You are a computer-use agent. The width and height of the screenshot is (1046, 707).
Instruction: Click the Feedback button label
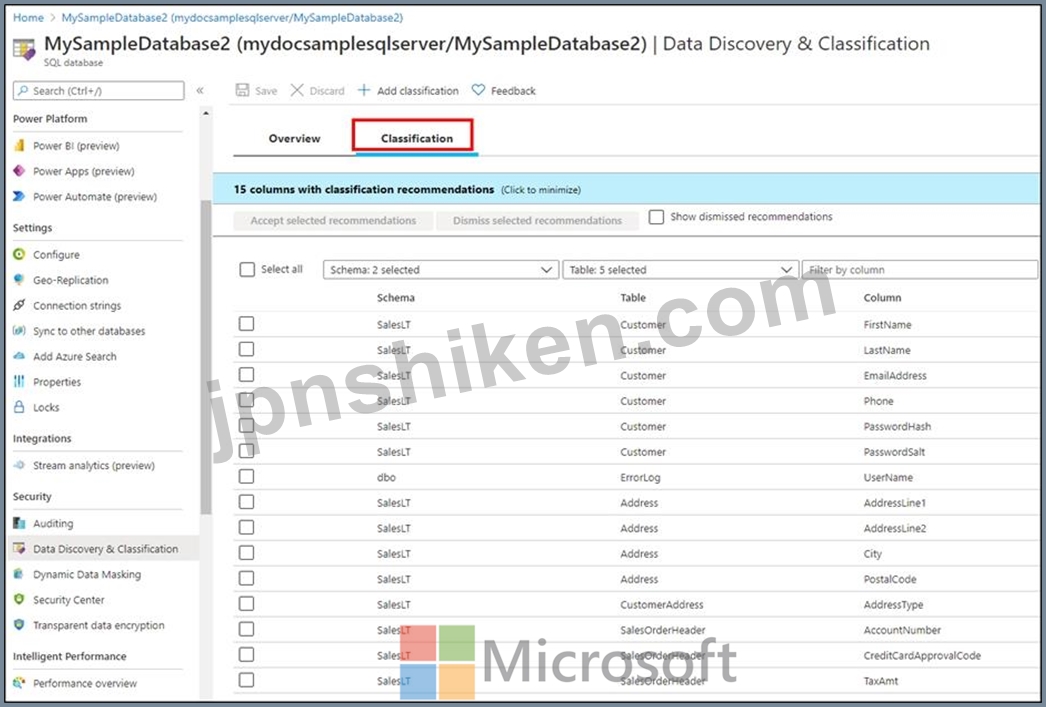point(513,91)
